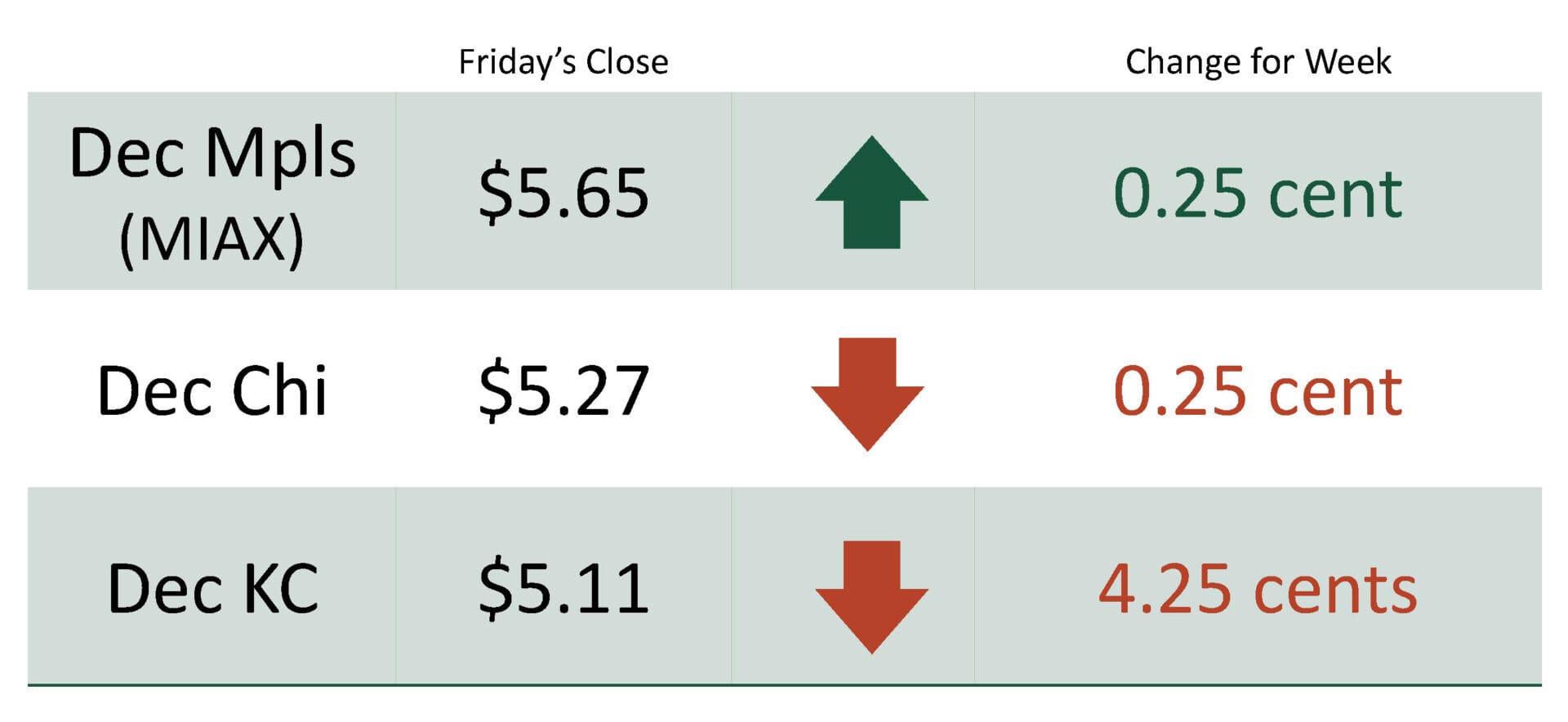Click the $5.11 closing price

click(563, 589)
